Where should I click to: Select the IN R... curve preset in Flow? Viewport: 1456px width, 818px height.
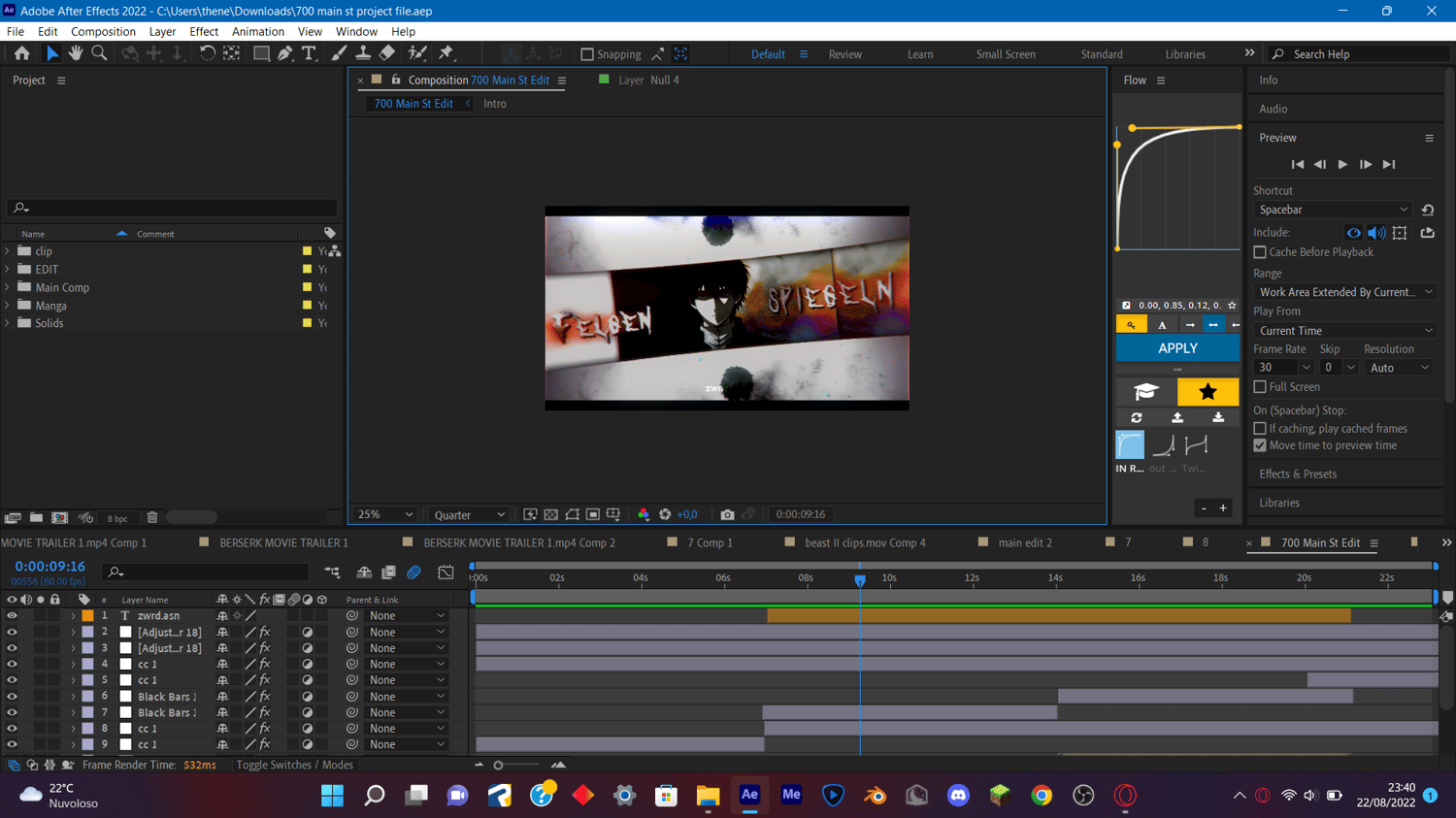click(x=1130, y=444)
